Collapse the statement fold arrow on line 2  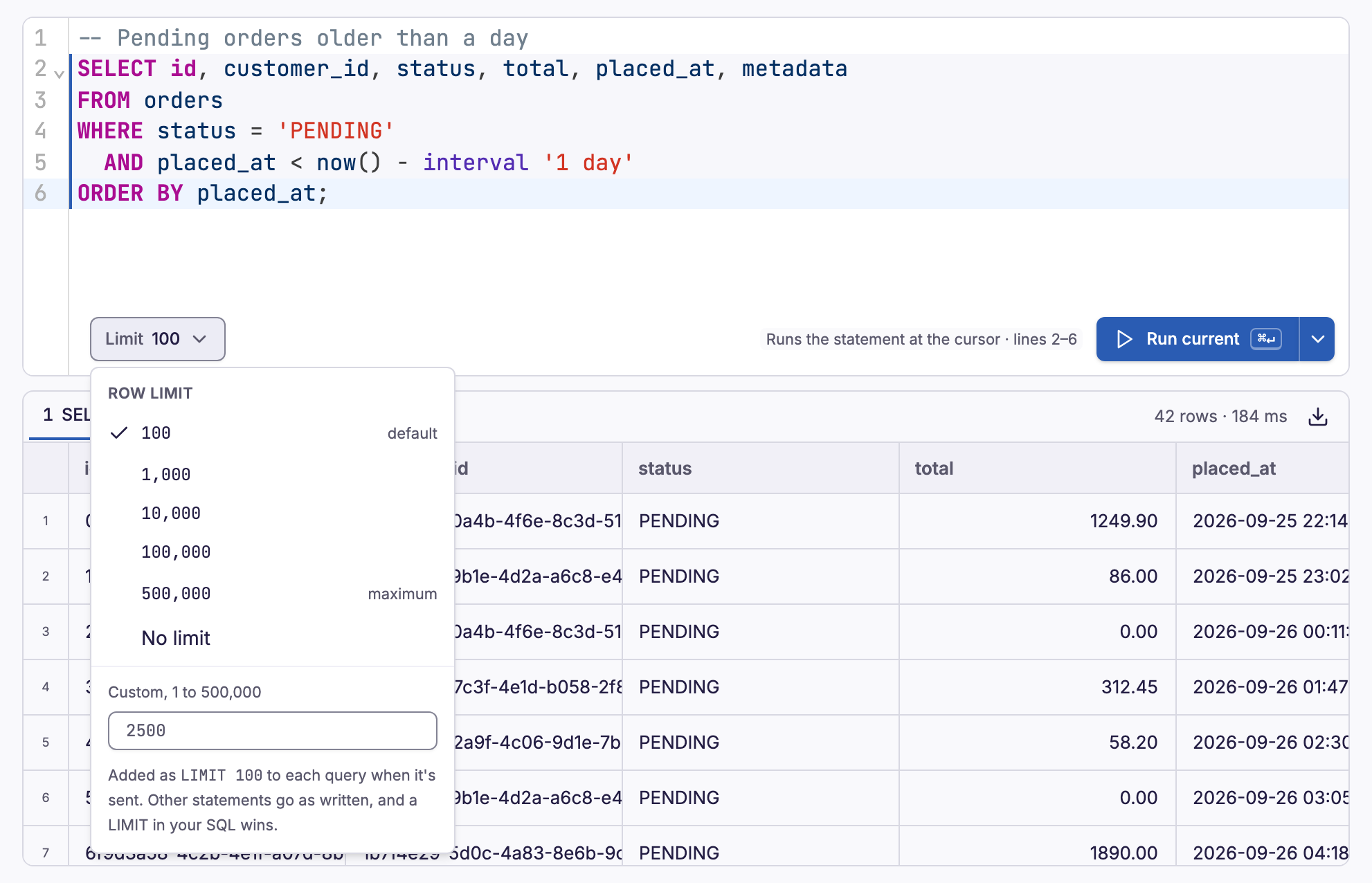(59, 74)
